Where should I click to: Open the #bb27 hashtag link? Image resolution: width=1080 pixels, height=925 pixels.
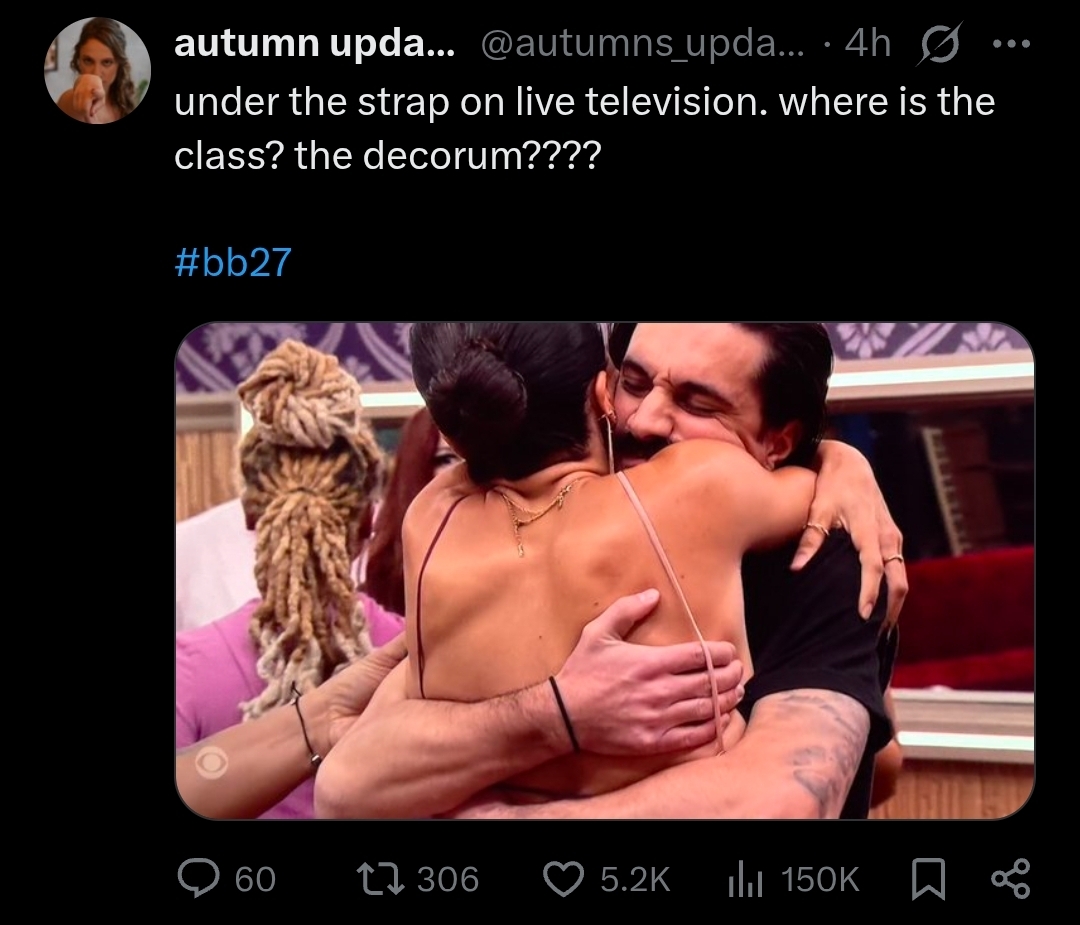pos(233,262)
